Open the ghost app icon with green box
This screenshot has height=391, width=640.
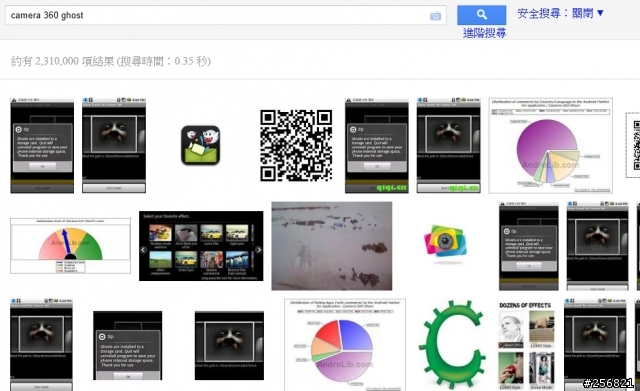pyautogui.click(x=200, y=145)
